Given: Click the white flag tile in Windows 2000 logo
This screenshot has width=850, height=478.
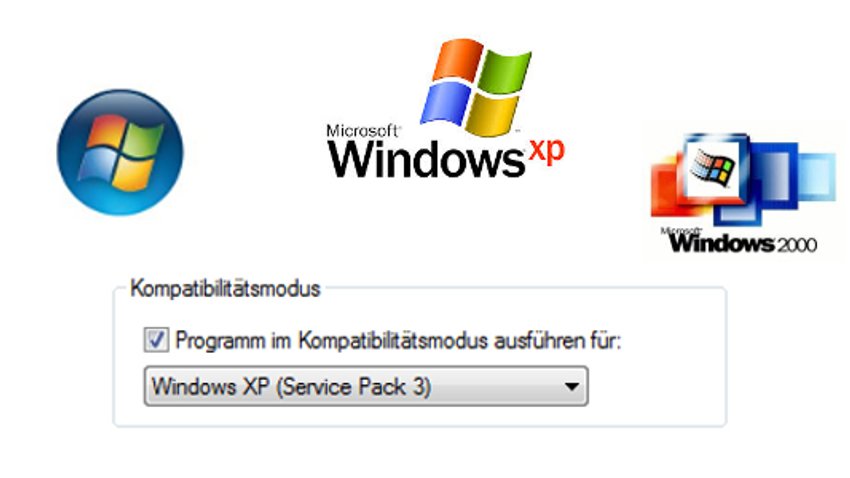Looking at the screenshot, I should point(713,167).
